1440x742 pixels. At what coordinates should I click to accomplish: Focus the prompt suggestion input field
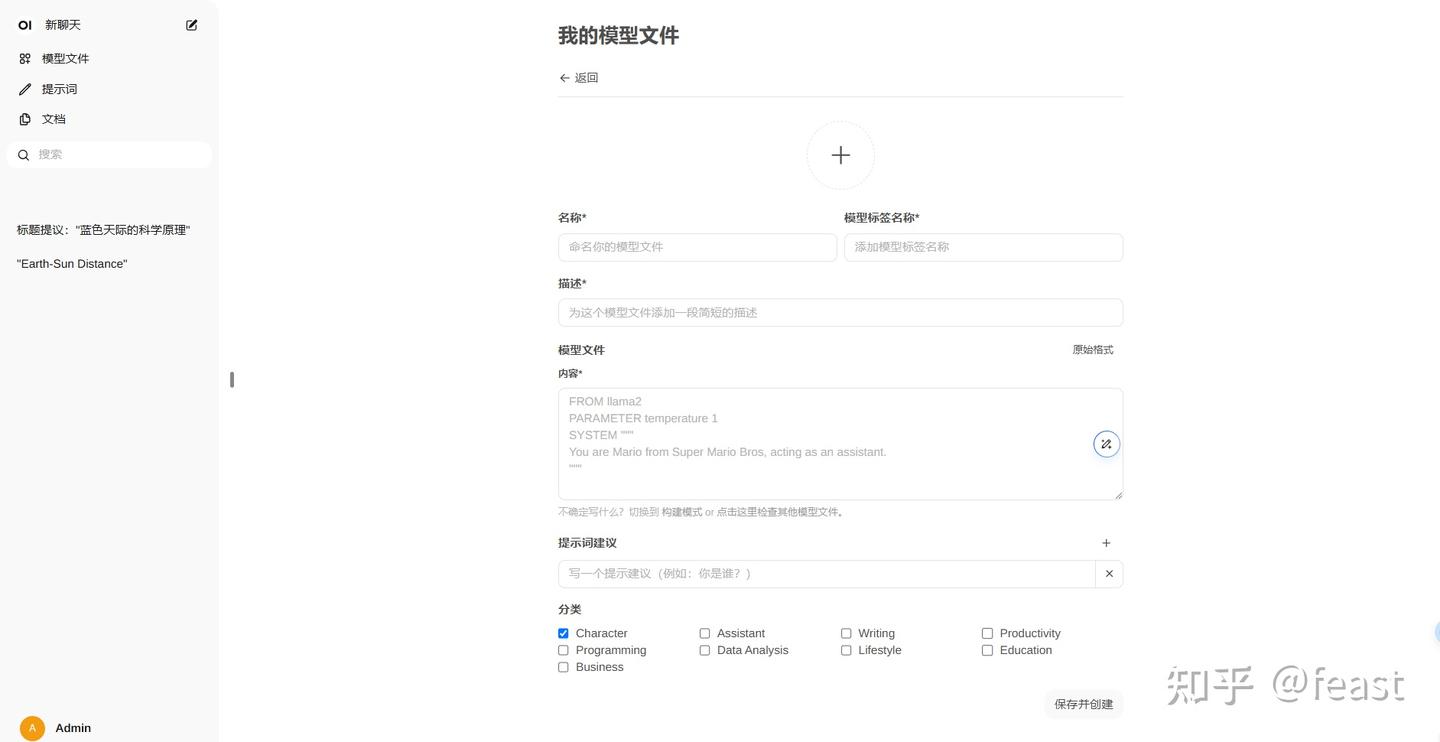tap(827, 574)
